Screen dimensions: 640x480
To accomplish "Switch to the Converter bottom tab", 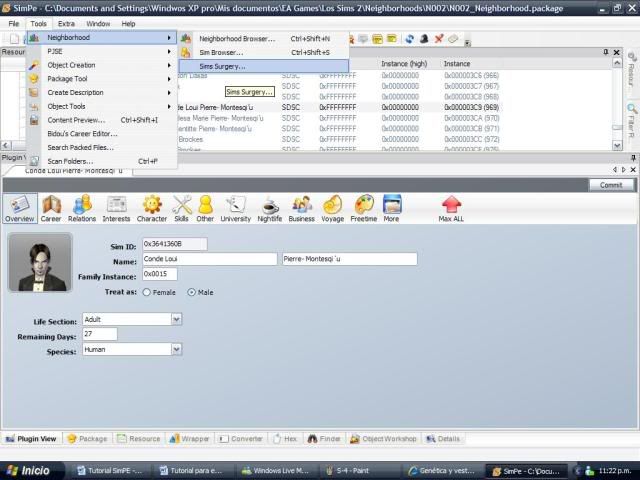I will 241,439.
